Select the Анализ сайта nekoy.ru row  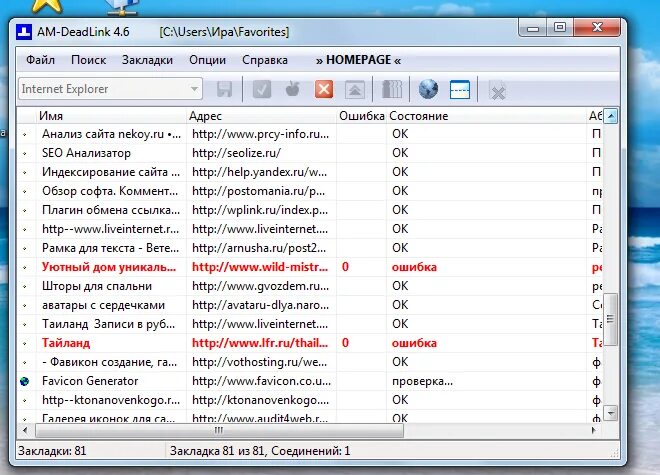tap(310, 134)
